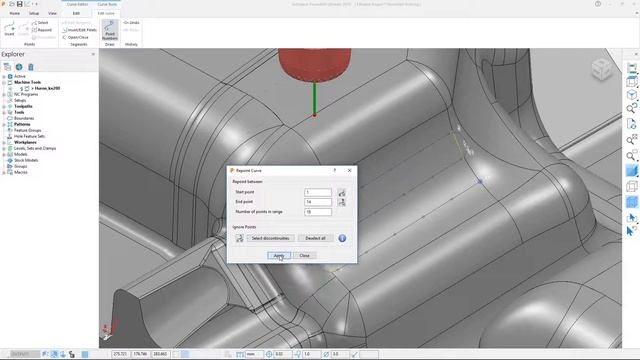Open the Home ribbon tab
The image size is (640, 360).
tap(15, 13)
